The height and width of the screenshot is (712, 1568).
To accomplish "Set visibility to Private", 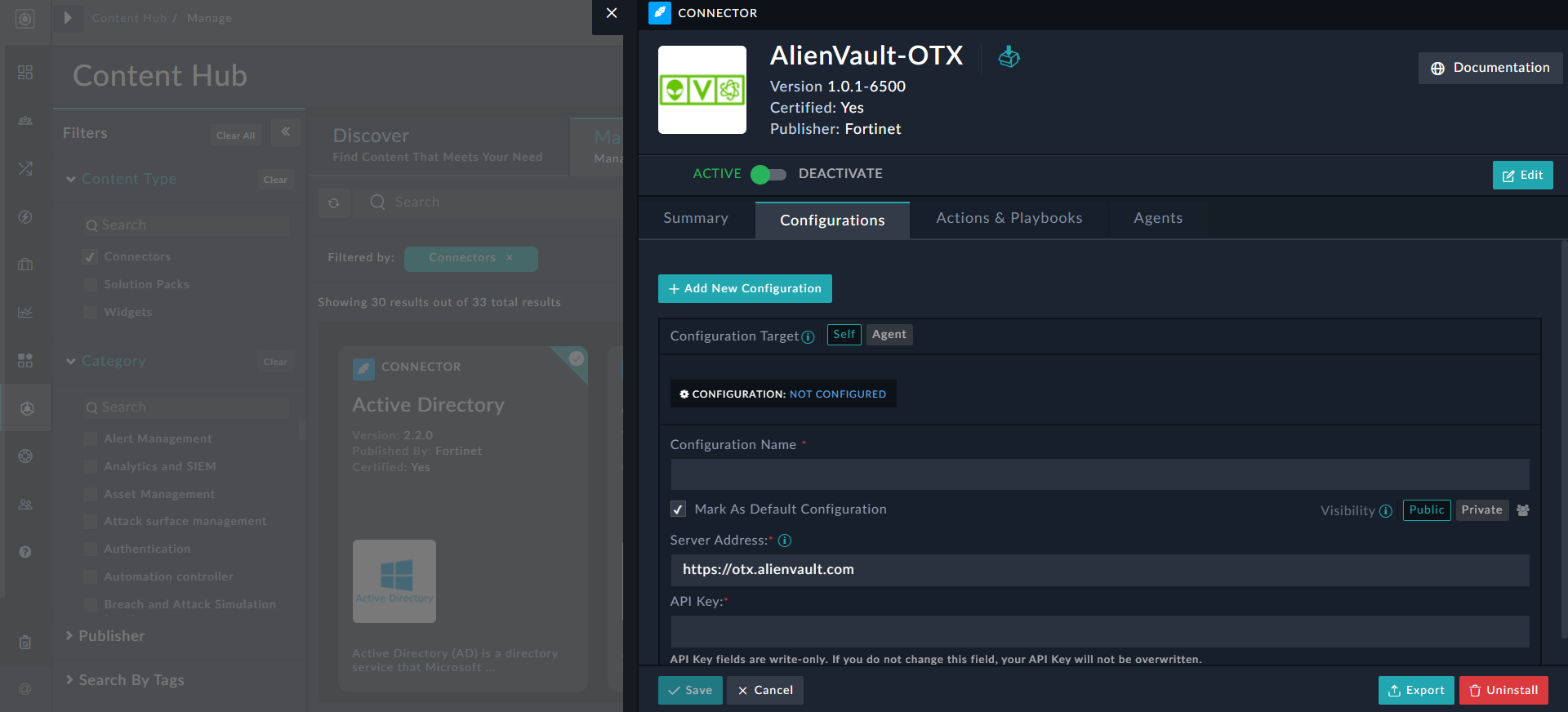I will coord(1481,510).
